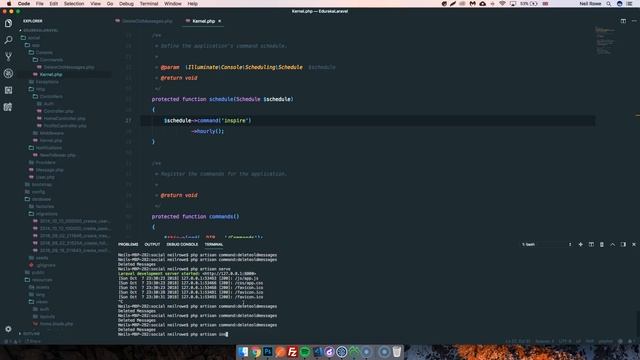The height and width of the screenshot is (360, 640).
Task: Open Controller.php in the Controllers folder
Action: pyautogui.click(x=58, y=111)
